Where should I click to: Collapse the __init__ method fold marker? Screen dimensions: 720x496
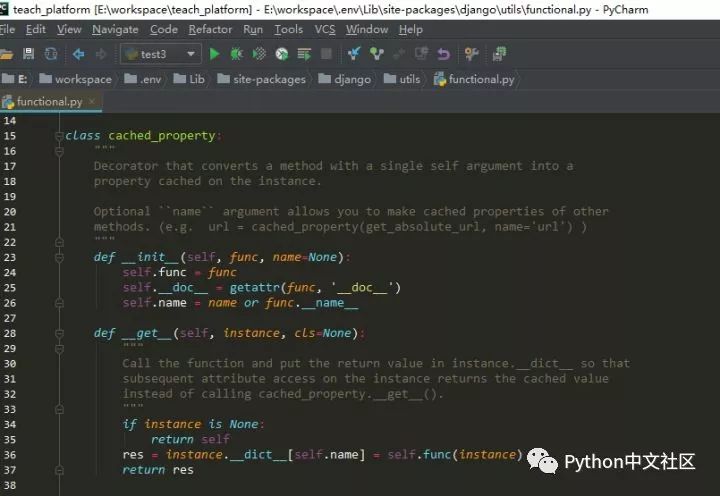pyautogui.click(x=59, y=257)
